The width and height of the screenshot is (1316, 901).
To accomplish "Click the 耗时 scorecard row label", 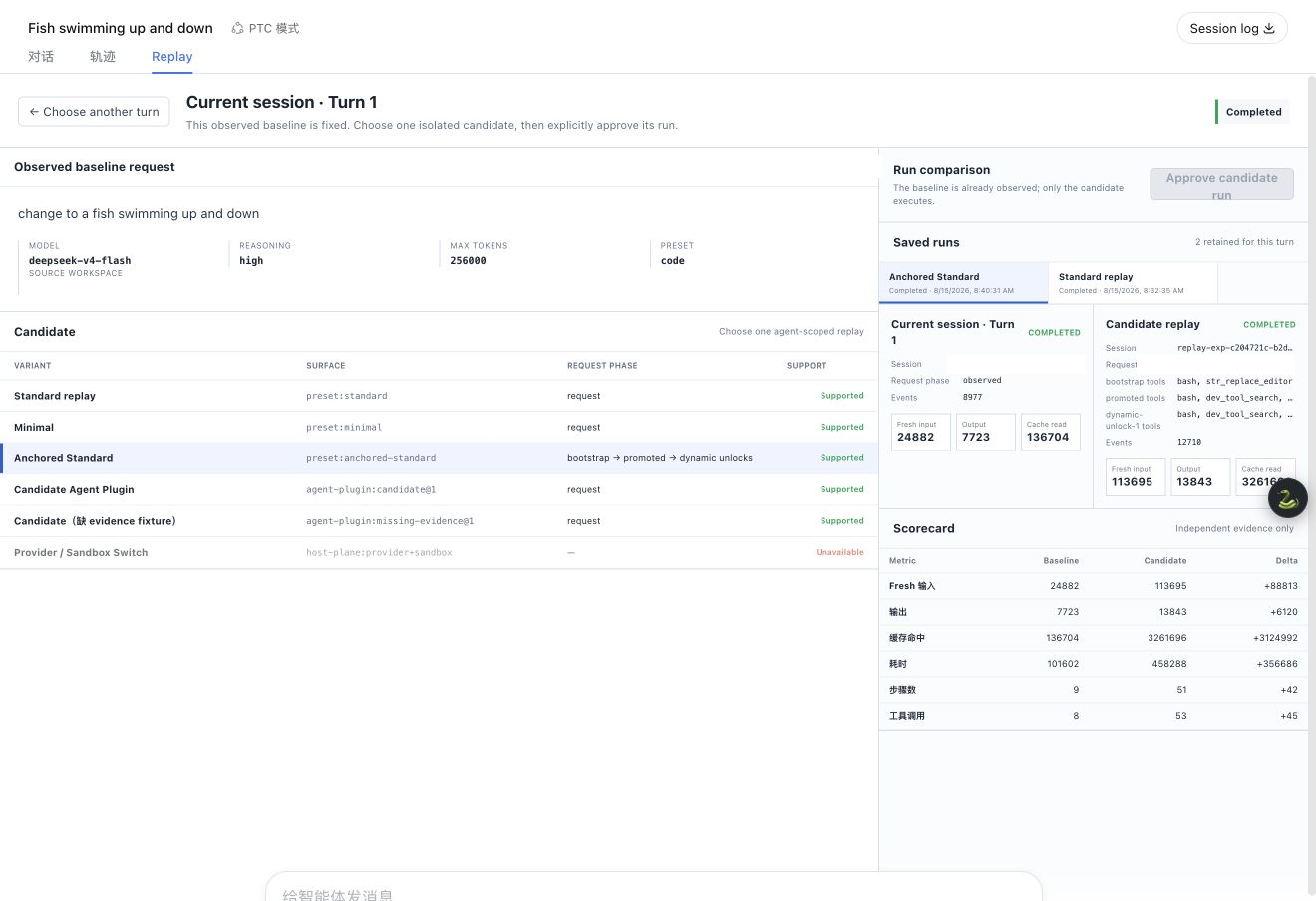I will pos(898,664).
